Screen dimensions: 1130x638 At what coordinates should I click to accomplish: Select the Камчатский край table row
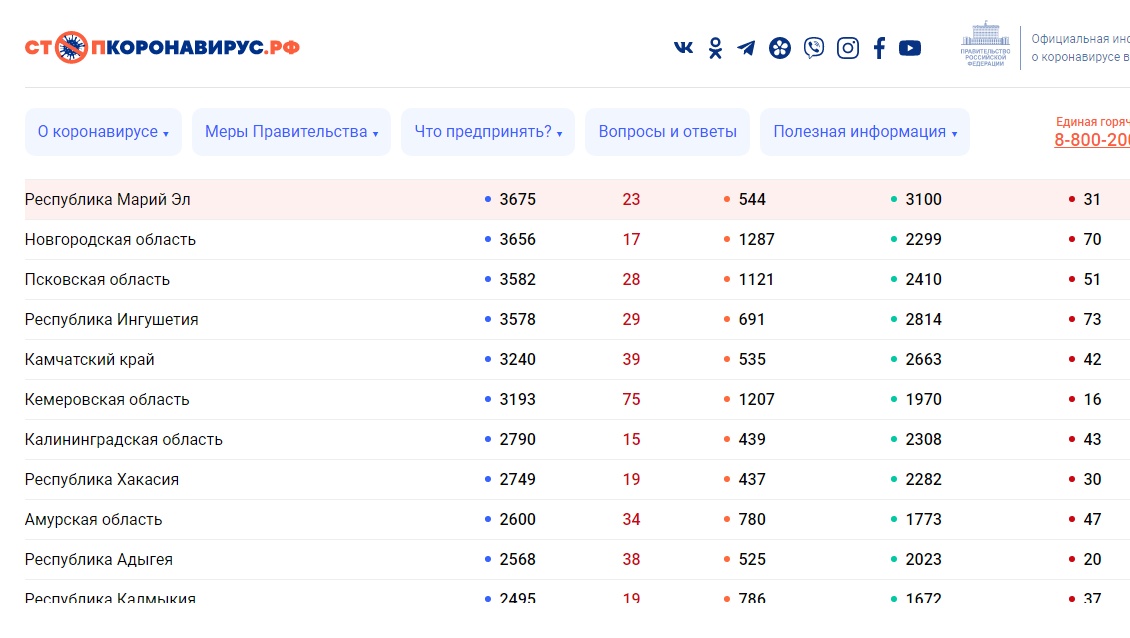pyautogui.click(x=90, y=360)
